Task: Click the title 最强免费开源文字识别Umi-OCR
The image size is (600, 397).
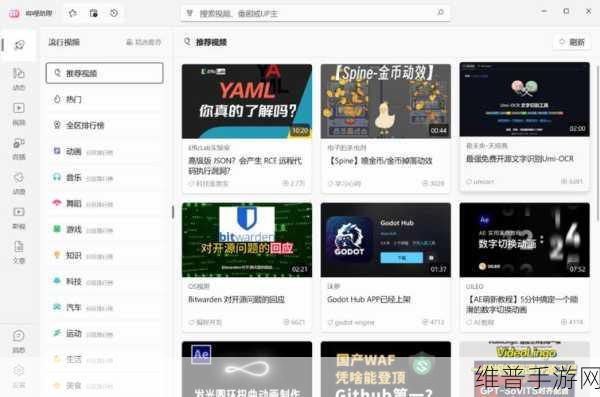Action: point(520,158)
